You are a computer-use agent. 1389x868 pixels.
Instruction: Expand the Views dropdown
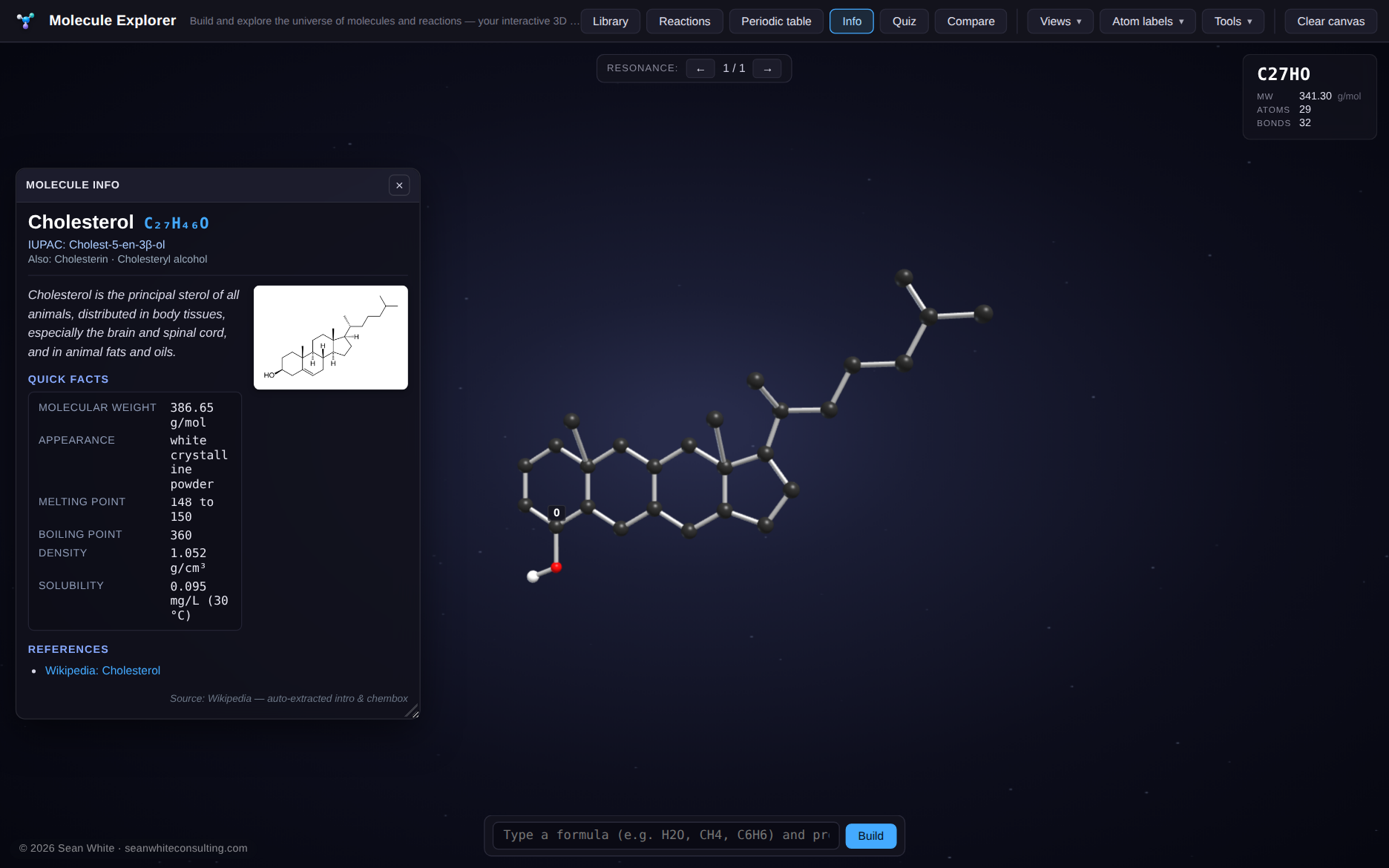[x=1060, y=22]
